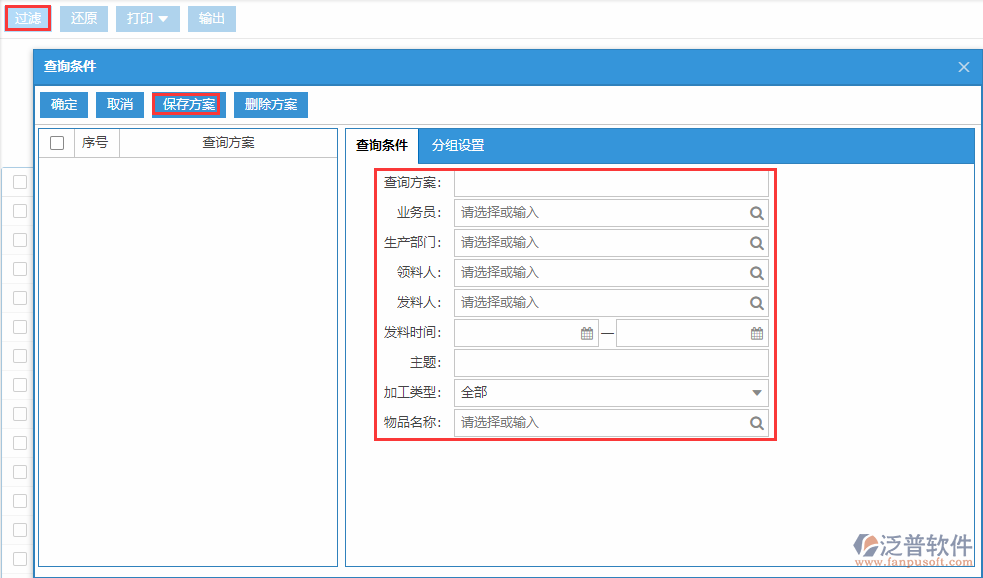Click the 过滤 toolbar button

click(28, 19)
